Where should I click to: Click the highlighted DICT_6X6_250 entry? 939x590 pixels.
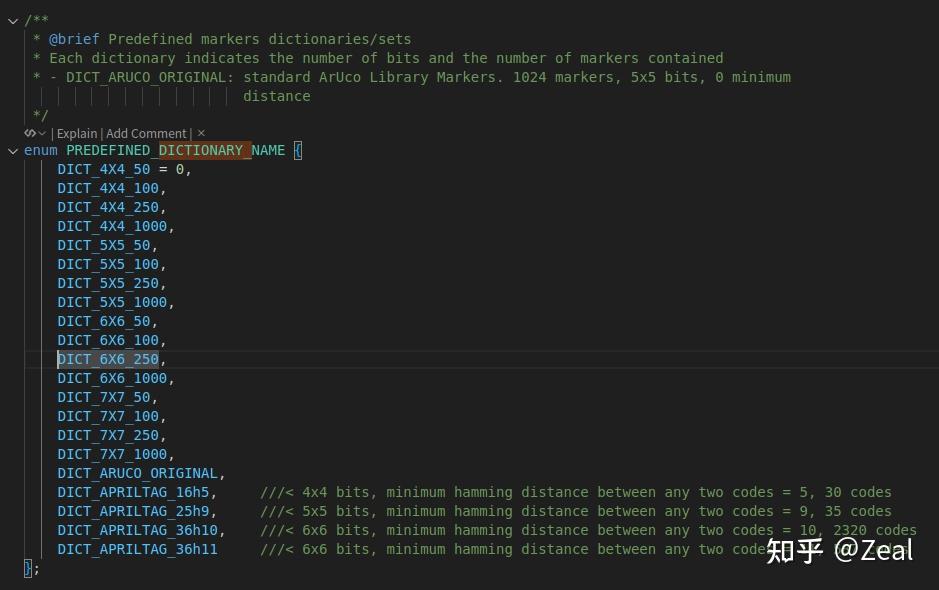tap(108, 359)
